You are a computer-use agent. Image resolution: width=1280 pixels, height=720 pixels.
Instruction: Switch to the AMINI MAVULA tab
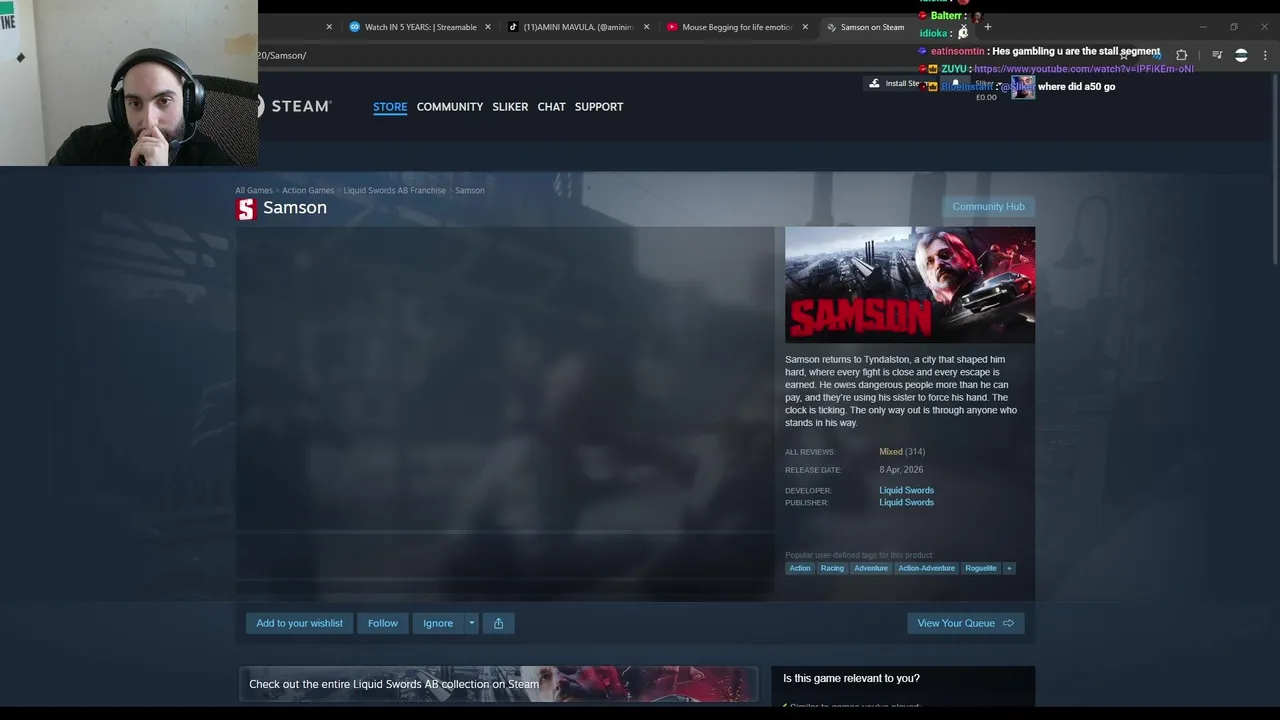[578, 27]
